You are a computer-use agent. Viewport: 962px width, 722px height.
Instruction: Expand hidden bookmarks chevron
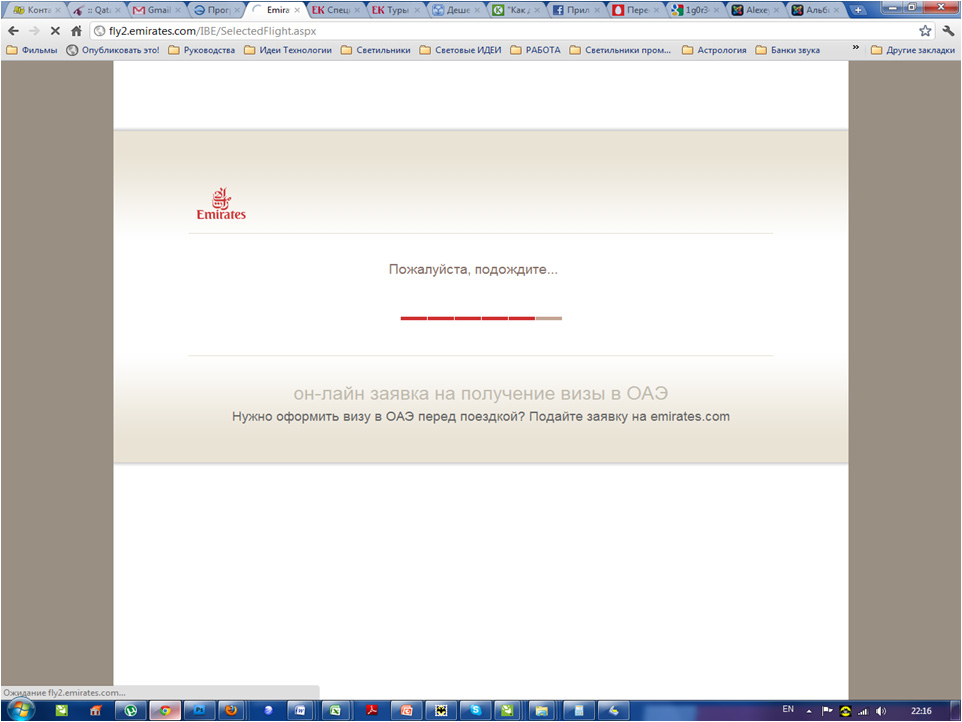[855, 48]
